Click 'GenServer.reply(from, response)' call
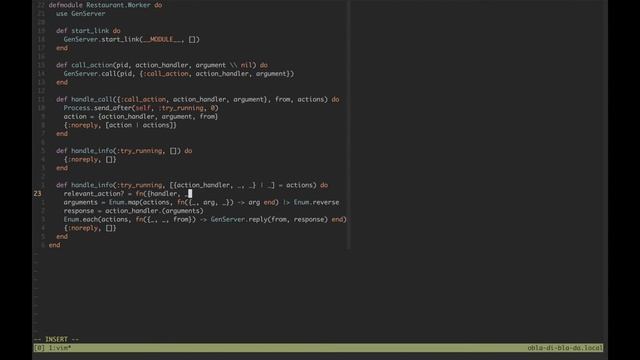This screenshot has height=360, width=640. pos(270,219)
